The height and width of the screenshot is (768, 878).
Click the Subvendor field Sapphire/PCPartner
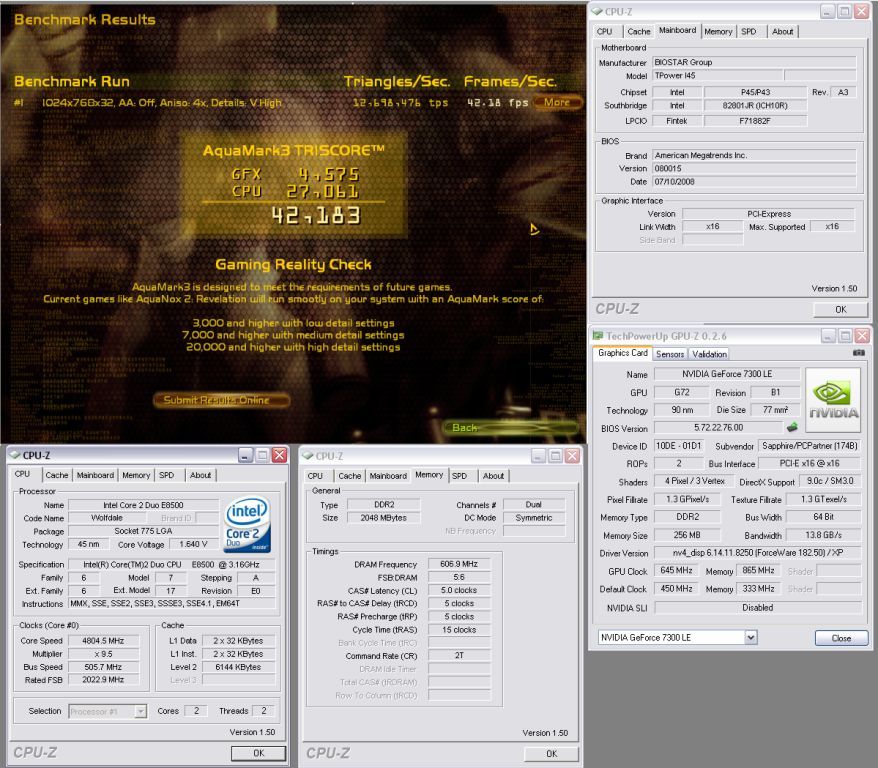[x=810, y=446]
